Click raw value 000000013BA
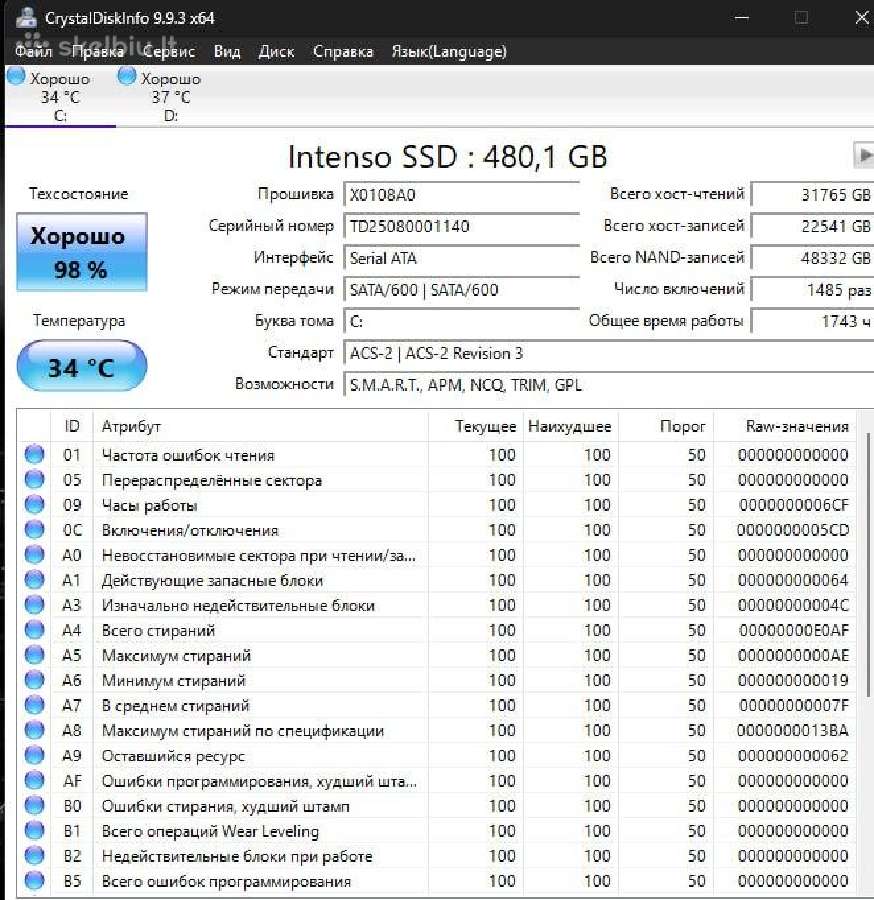This screenshot has height=900, width=874. pyautogui.click(x=793, y=731)
